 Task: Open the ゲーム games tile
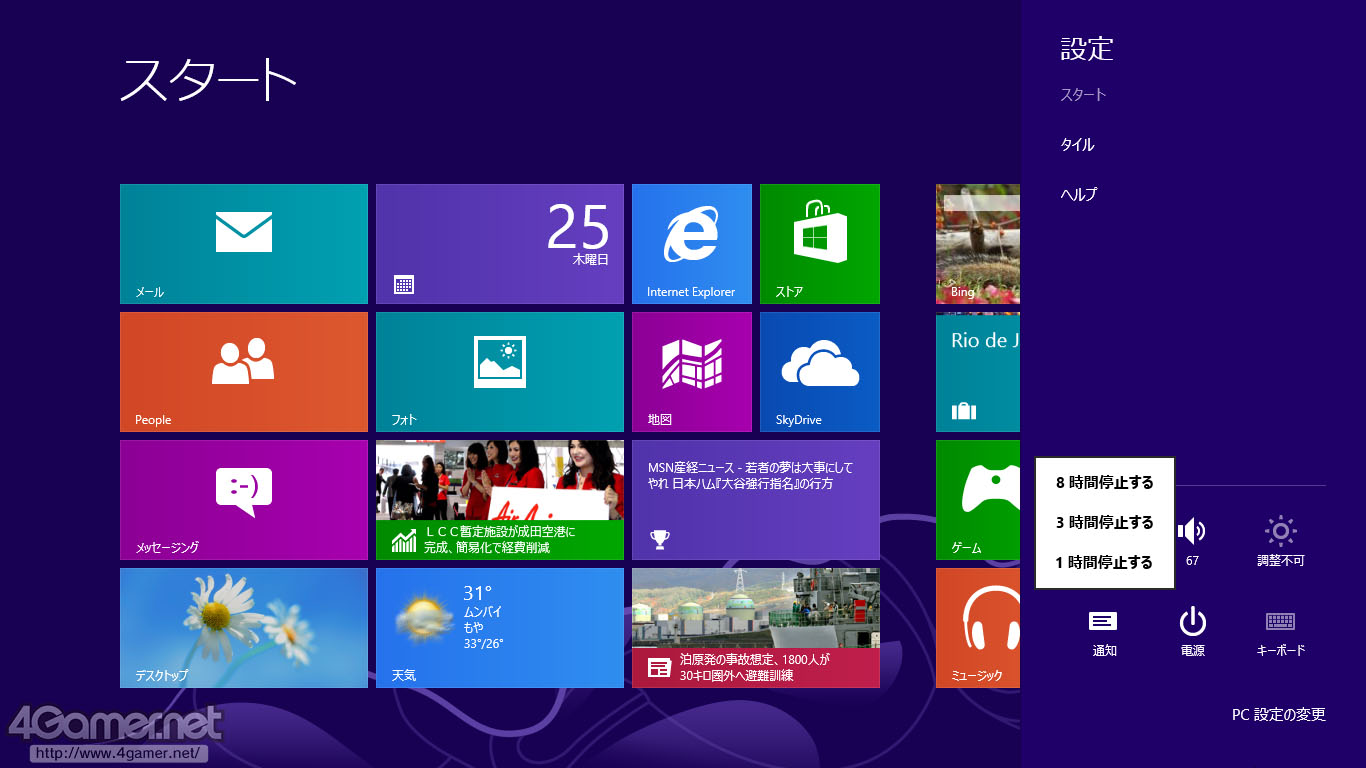pos(978,500)
